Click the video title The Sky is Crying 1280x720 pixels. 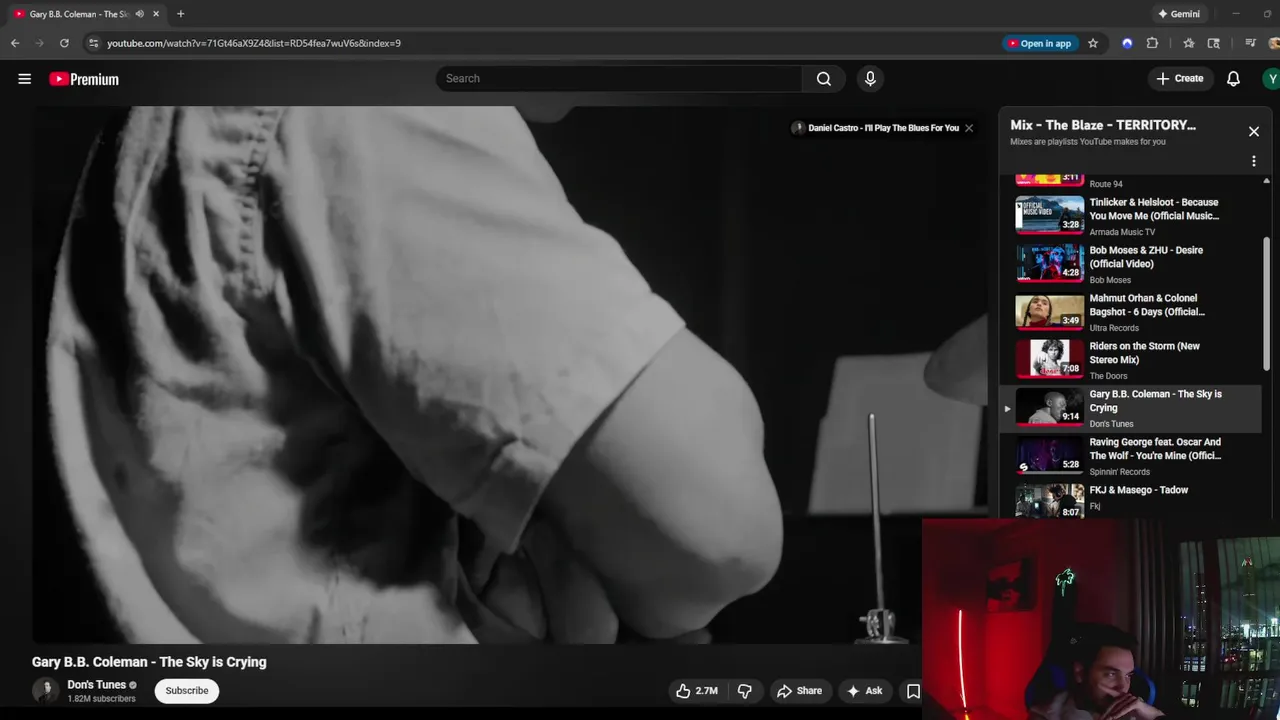(x=149, y=662)
